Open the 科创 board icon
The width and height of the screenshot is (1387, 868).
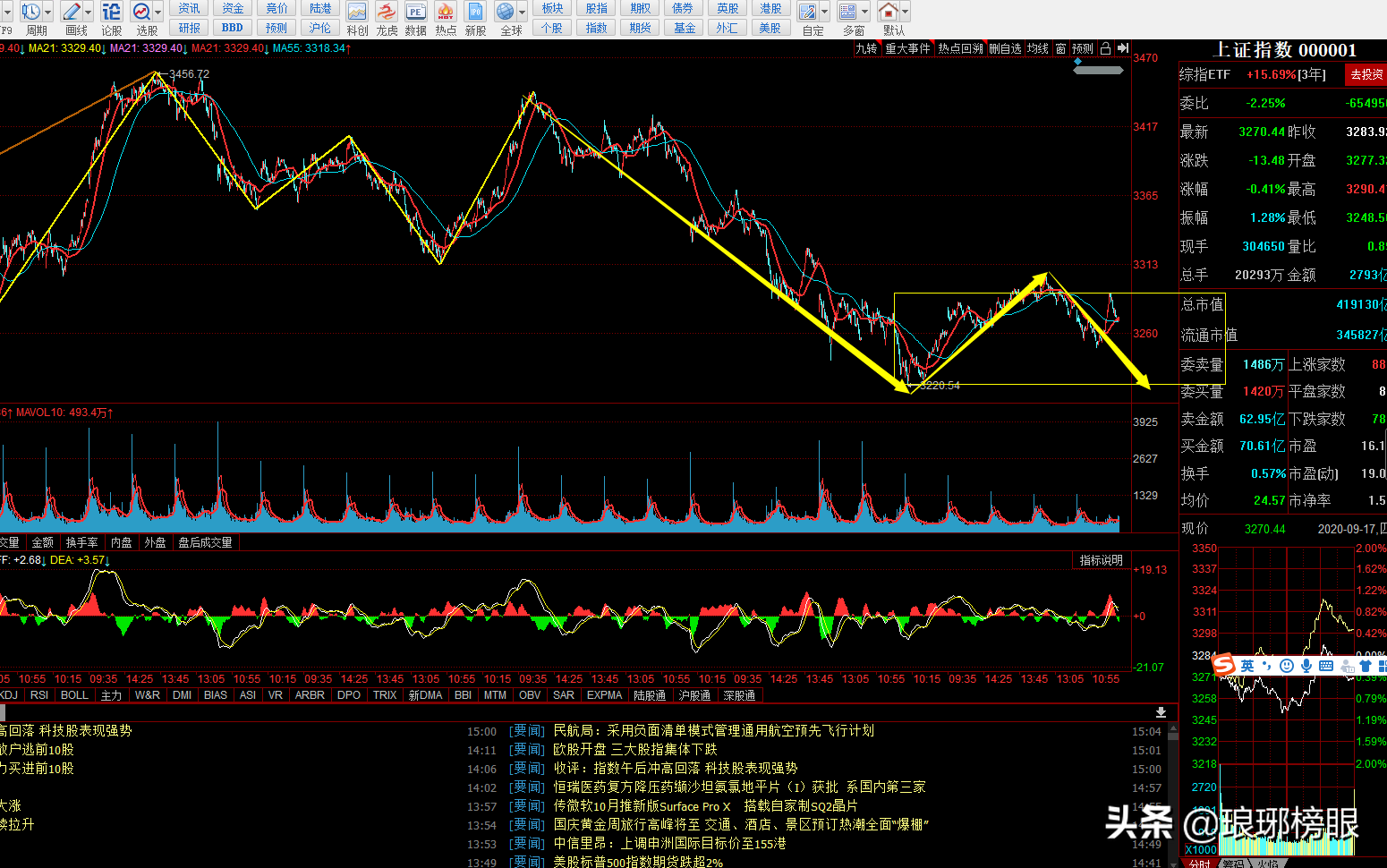click(x=357, y=12)
